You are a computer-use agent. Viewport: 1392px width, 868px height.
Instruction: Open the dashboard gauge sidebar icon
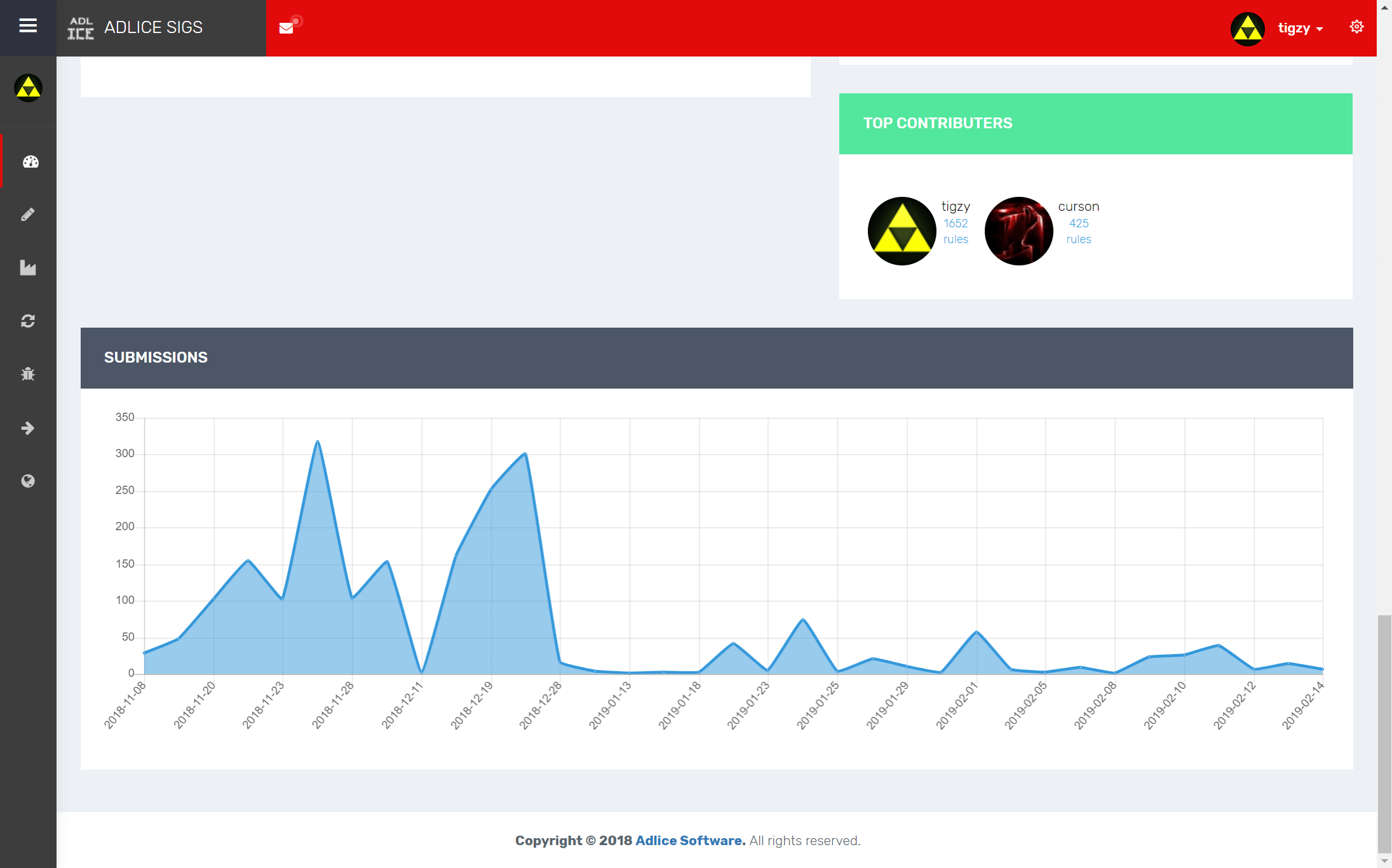[30, 162]
